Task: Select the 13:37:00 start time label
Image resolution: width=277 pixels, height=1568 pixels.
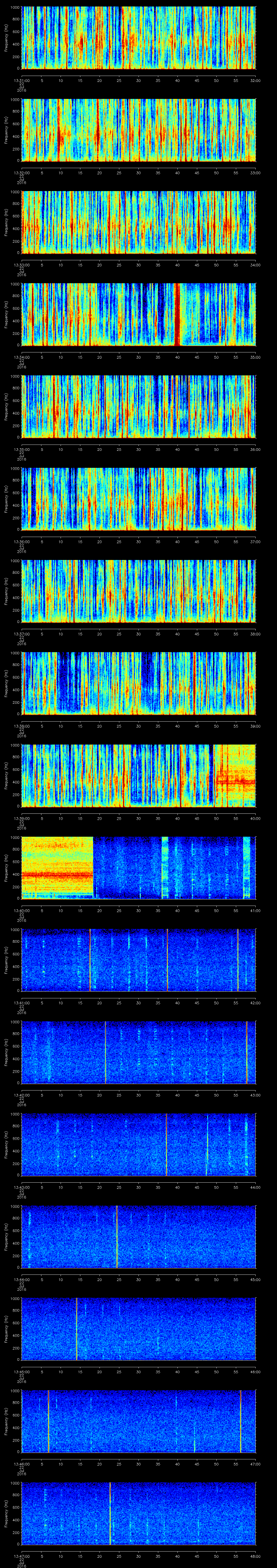Action: pos(21,634)
